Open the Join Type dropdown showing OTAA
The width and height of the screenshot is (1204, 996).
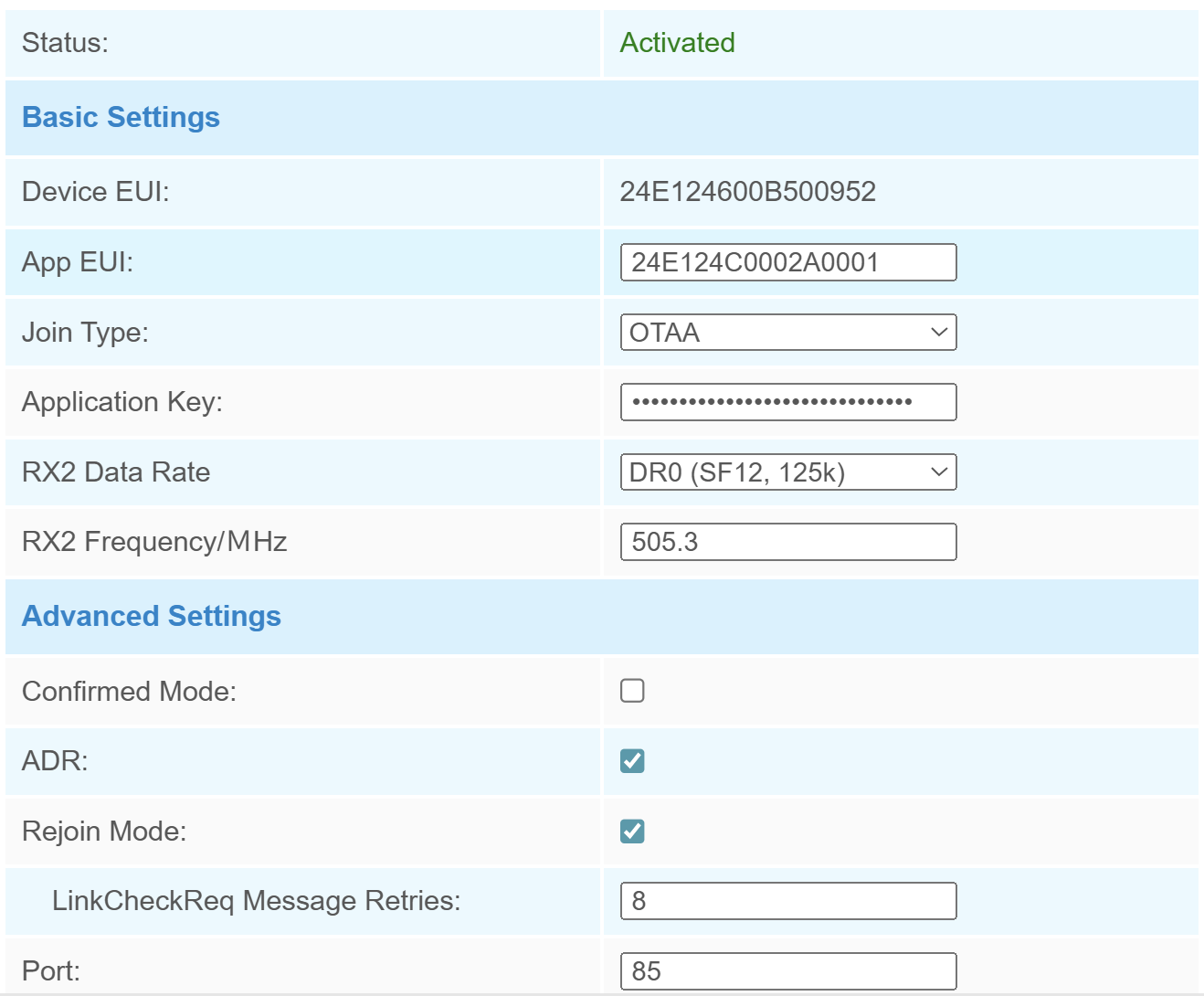click(787, 333)
